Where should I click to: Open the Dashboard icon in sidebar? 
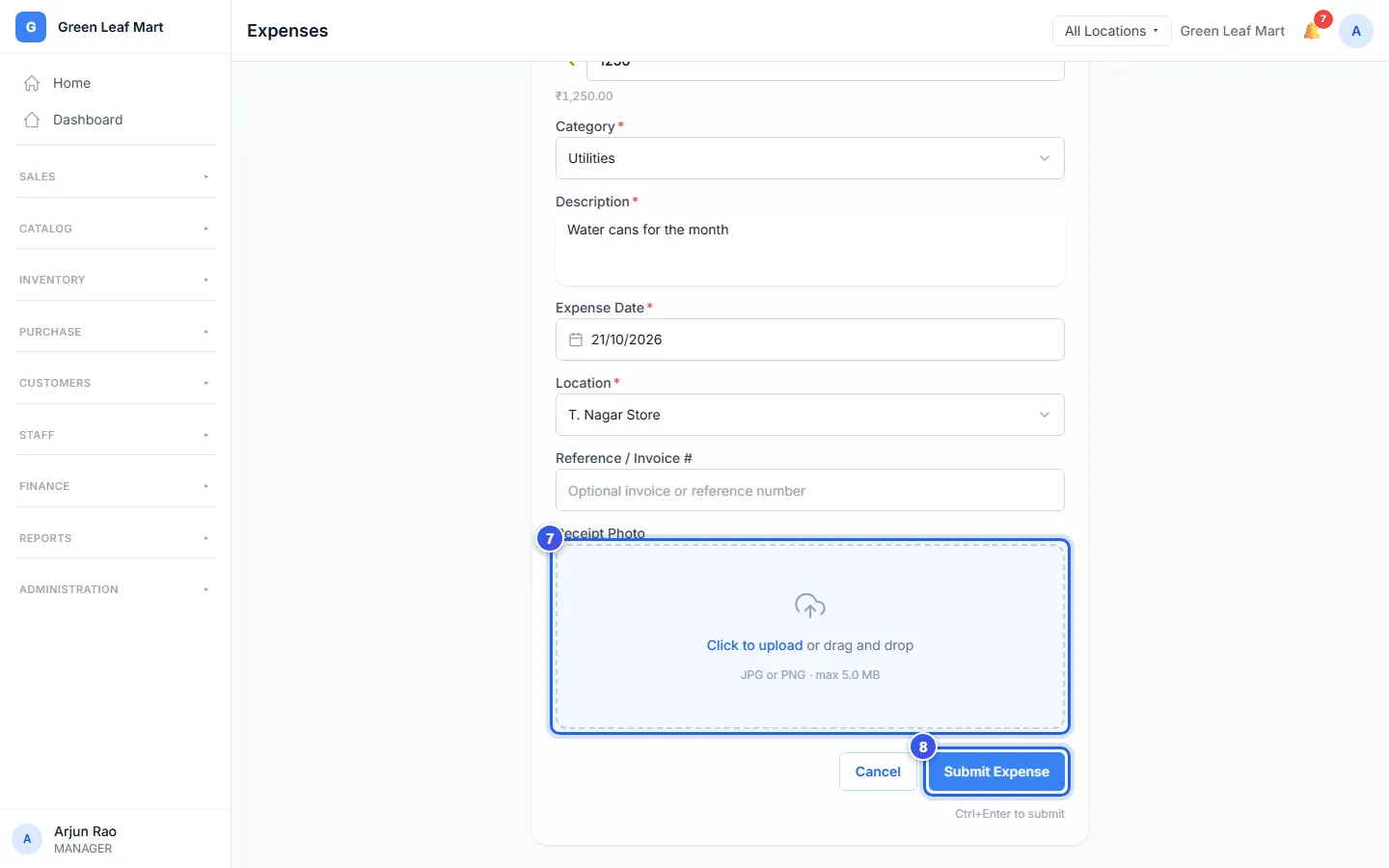tap(32, 120)
